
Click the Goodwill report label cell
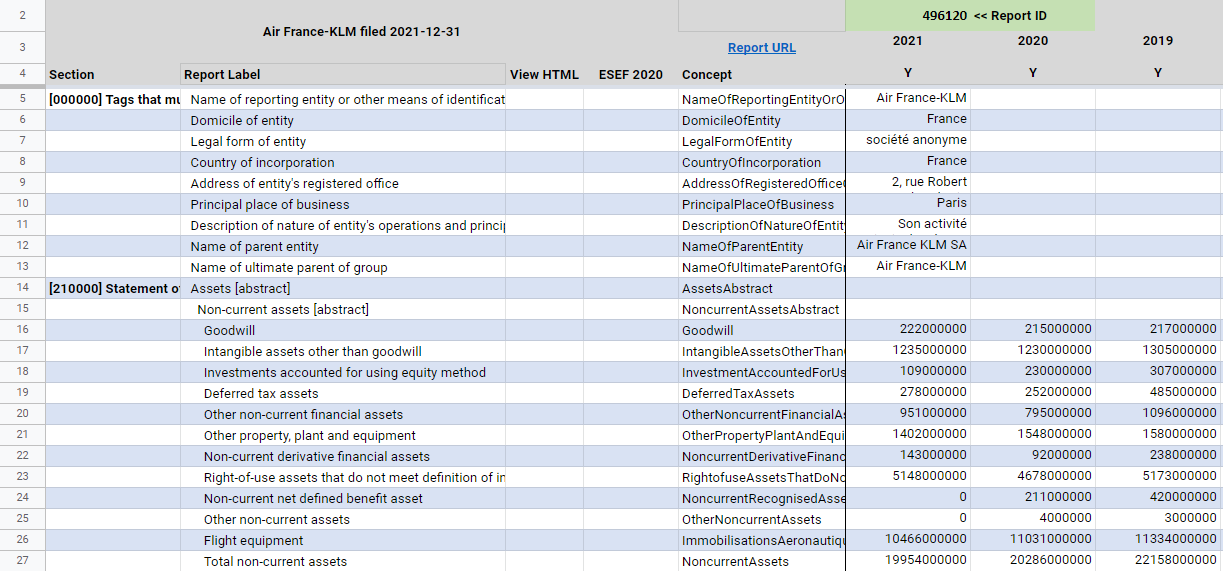click(343, 330)
